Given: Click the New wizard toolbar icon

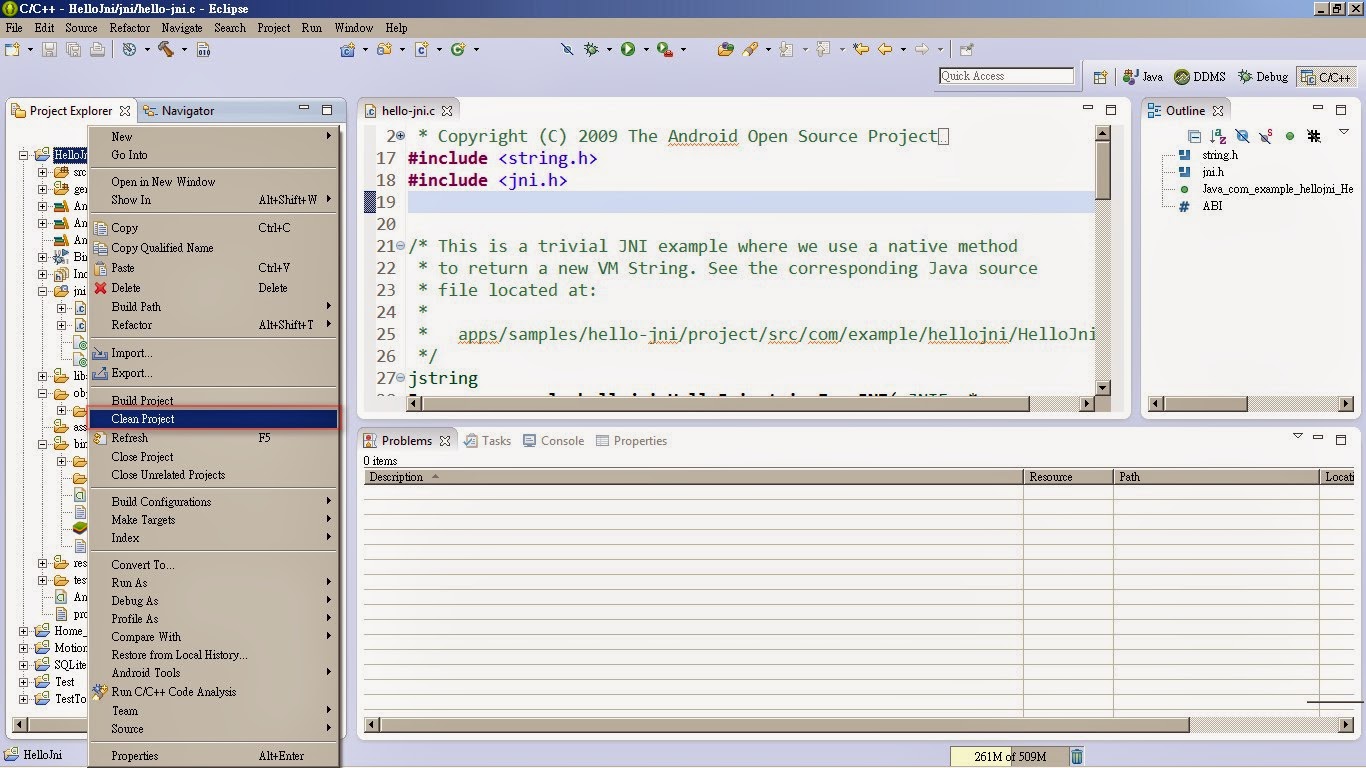Looking at the screenshot, I should coord(12,49).
